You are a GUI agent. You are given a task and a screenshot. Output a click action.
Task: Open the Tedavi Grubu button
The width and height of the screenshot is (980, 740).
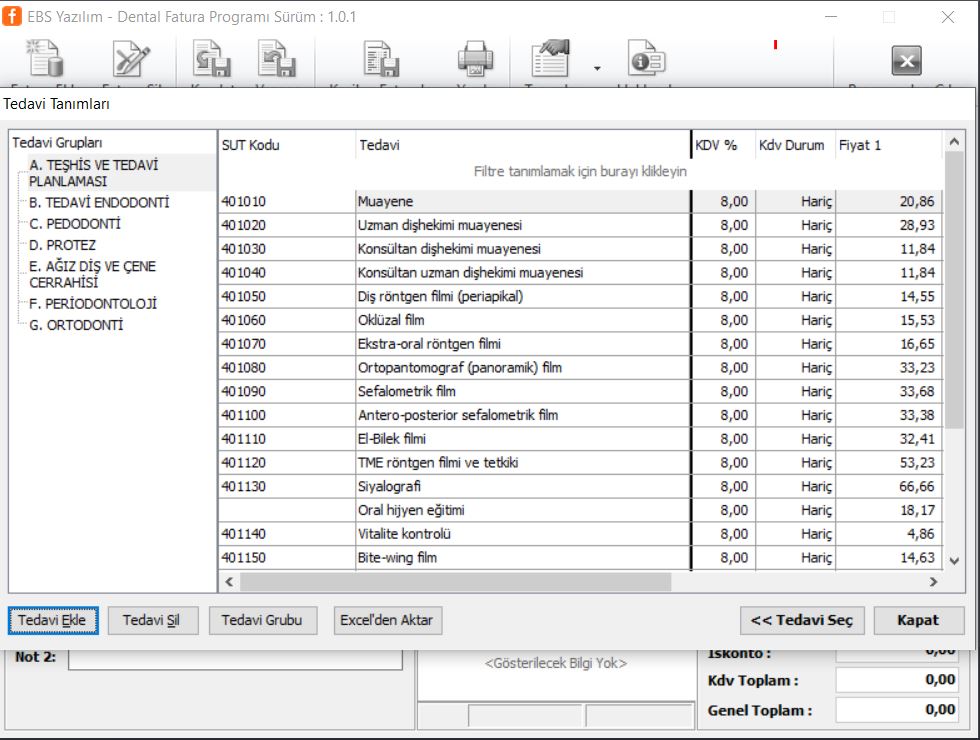[x=262, y=620]
